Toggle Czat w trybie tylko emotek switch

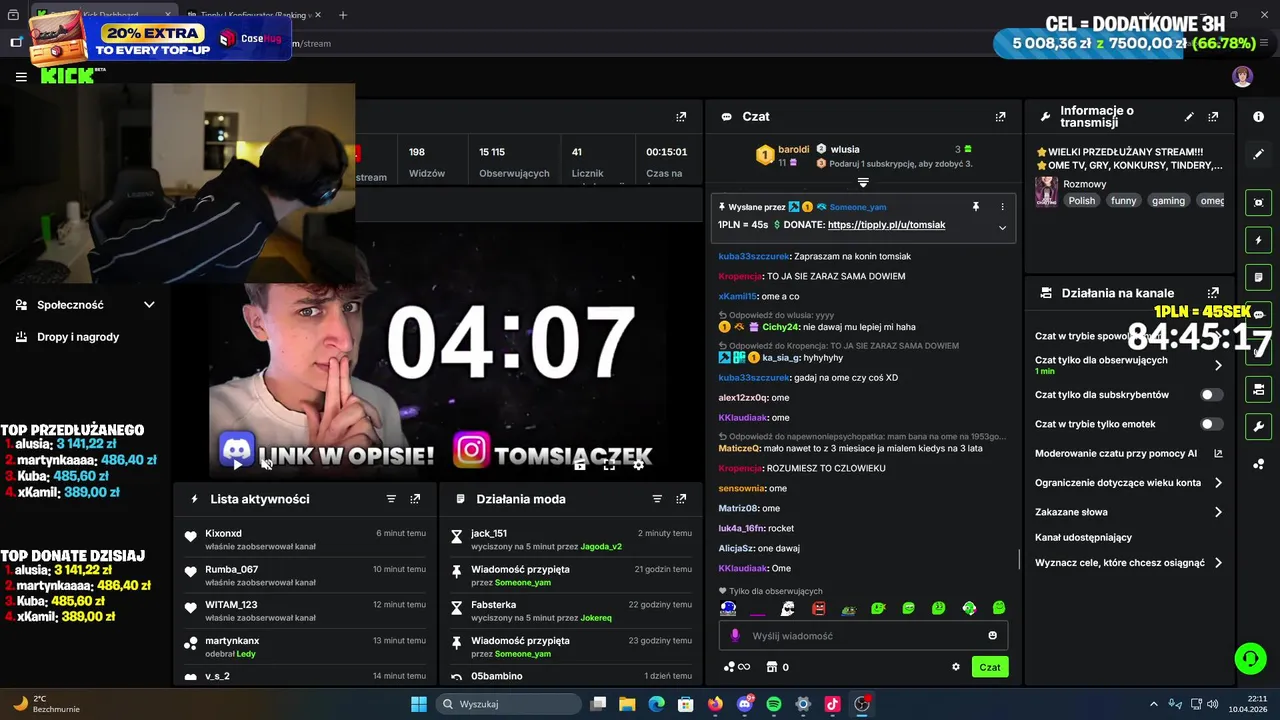point(1211,424)
